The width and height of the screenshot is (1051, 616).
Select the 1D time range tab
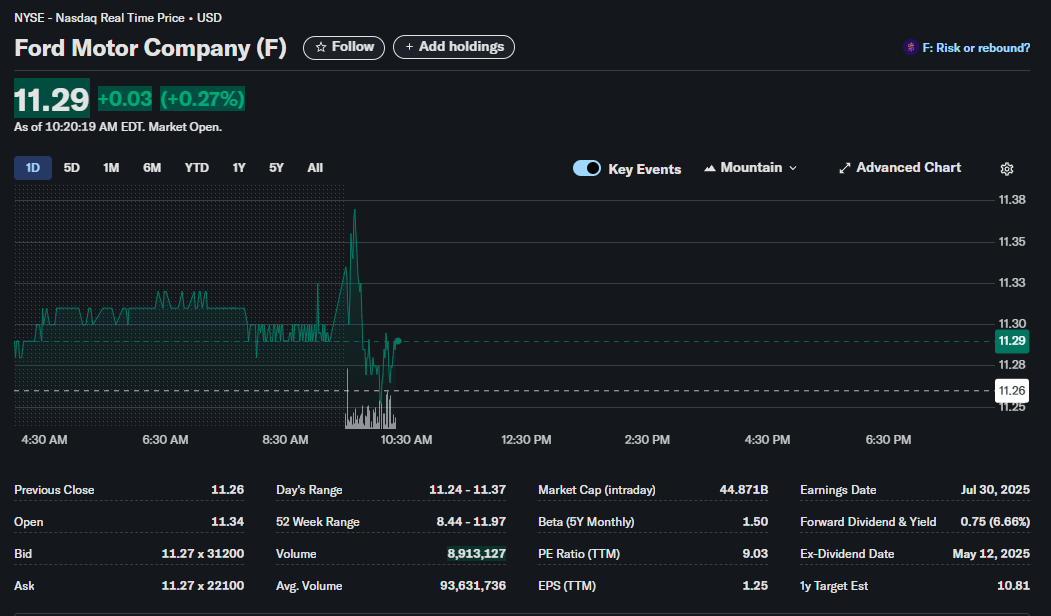33,168
